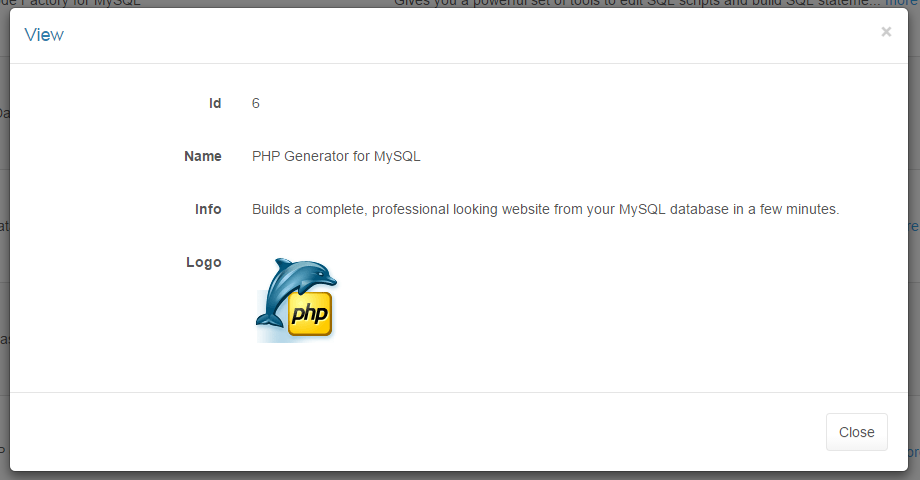Click the X icon in the View dialog header
920x480 pixels.
(x=885, y=32)
